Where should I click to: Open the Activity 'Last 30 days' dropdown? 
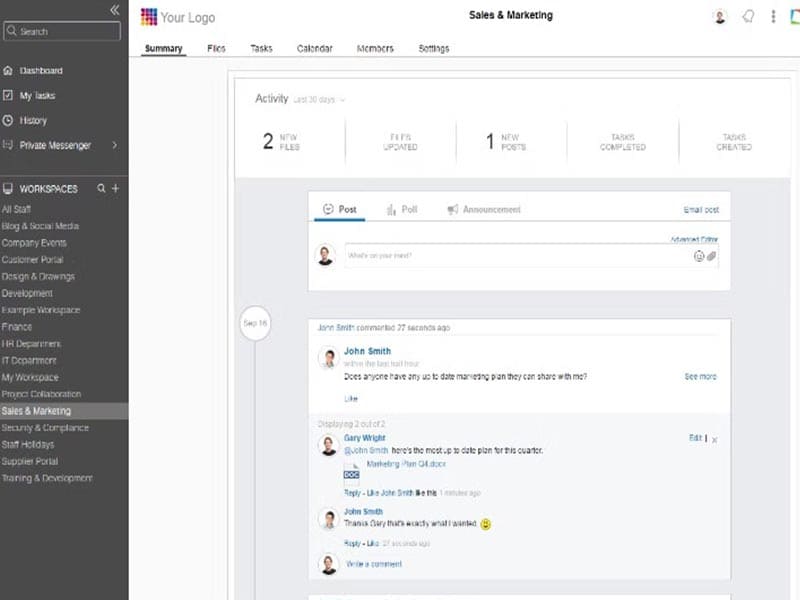319,99
